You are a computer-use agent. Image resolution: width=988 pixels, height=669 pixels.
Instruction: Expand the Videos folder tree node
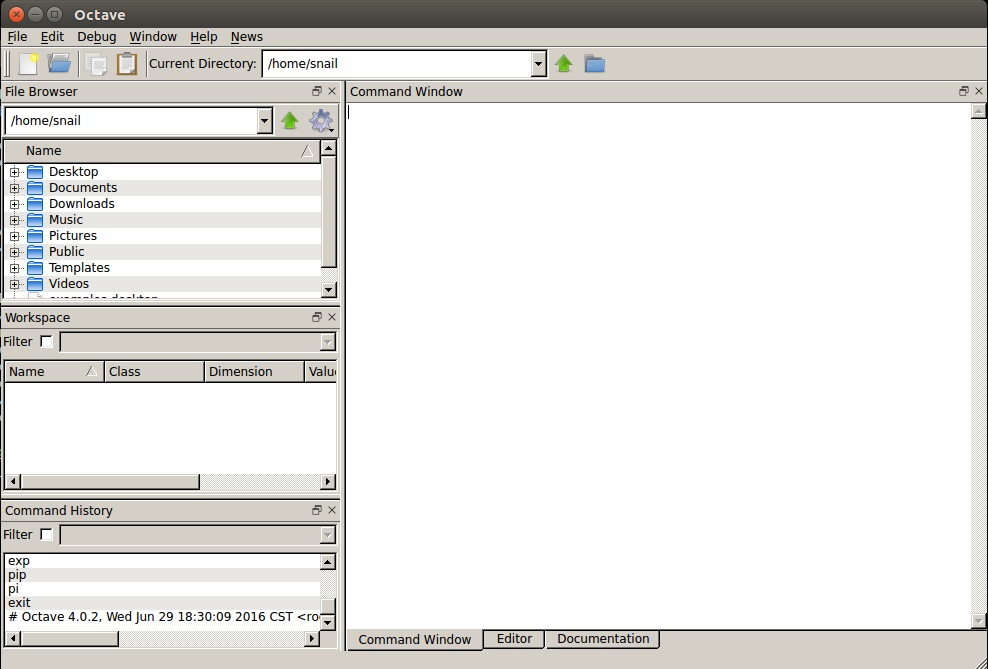click(x=14, y=284)
